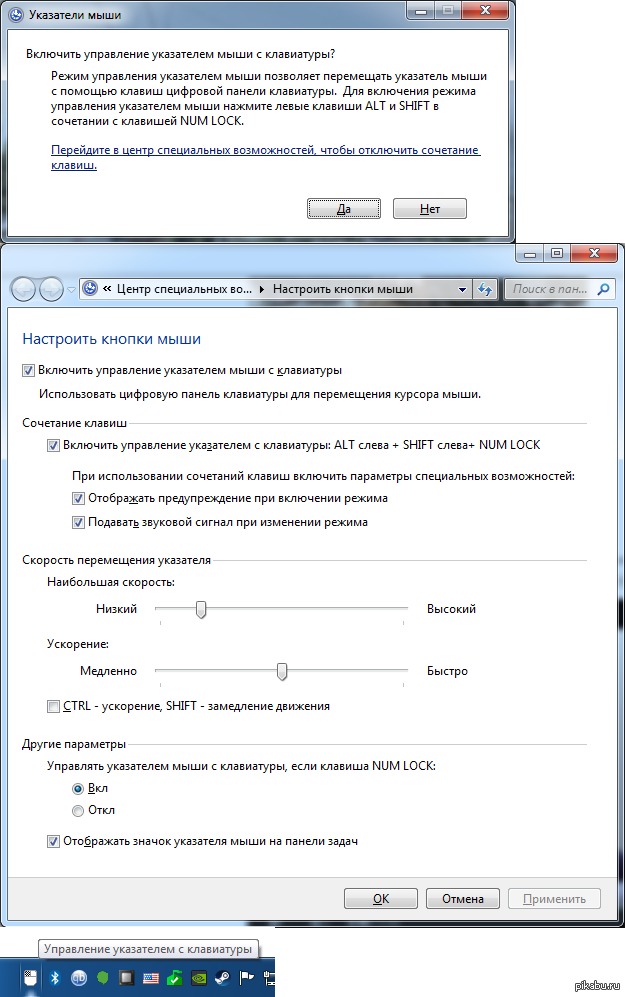Click the refresh button beside the address bar
Viewport: 625px width, 997px height.
pos(486,289)
